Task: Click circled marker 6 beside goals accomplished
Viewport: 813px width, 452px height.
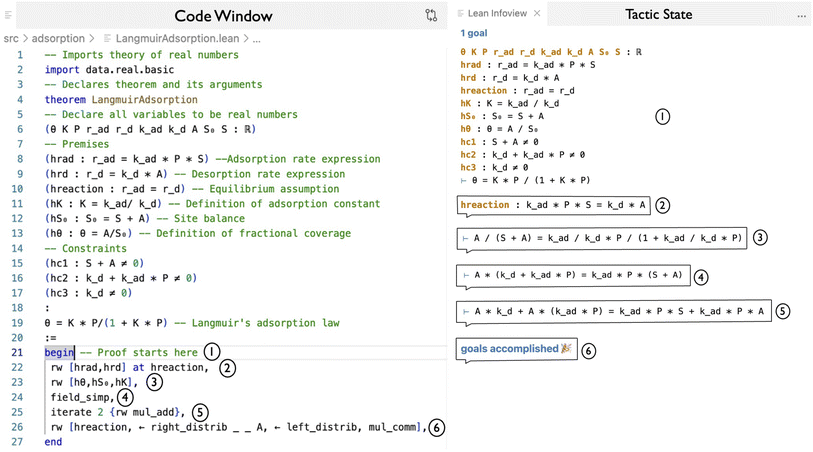Action: click(588, 351)
